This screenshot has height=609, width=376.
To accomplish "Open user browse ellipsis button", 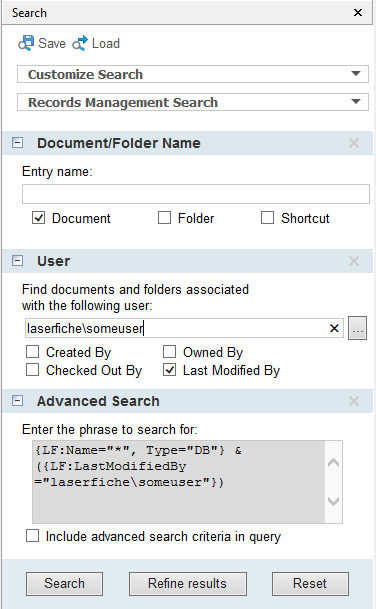I will coord(357,328).
